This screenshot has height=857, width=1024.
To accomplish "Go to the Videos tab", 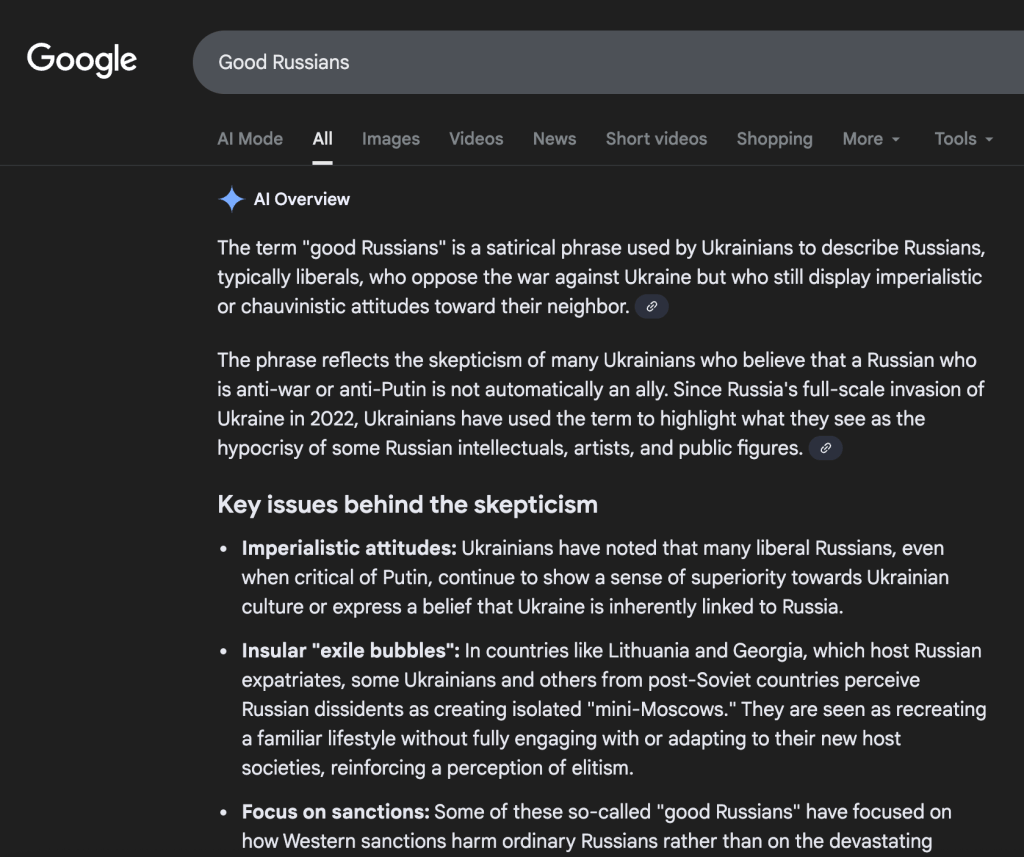I will 476,139.
